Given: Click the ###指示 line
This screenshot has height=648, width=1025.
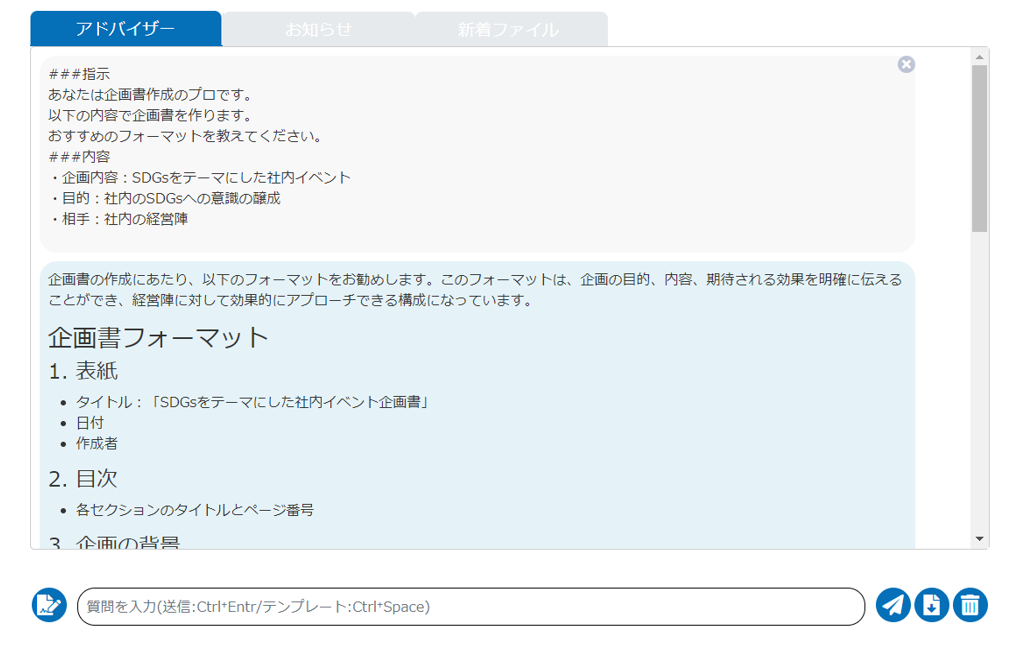Looking at the screenshot, I should pyautogui.click(x=79, y=74).
